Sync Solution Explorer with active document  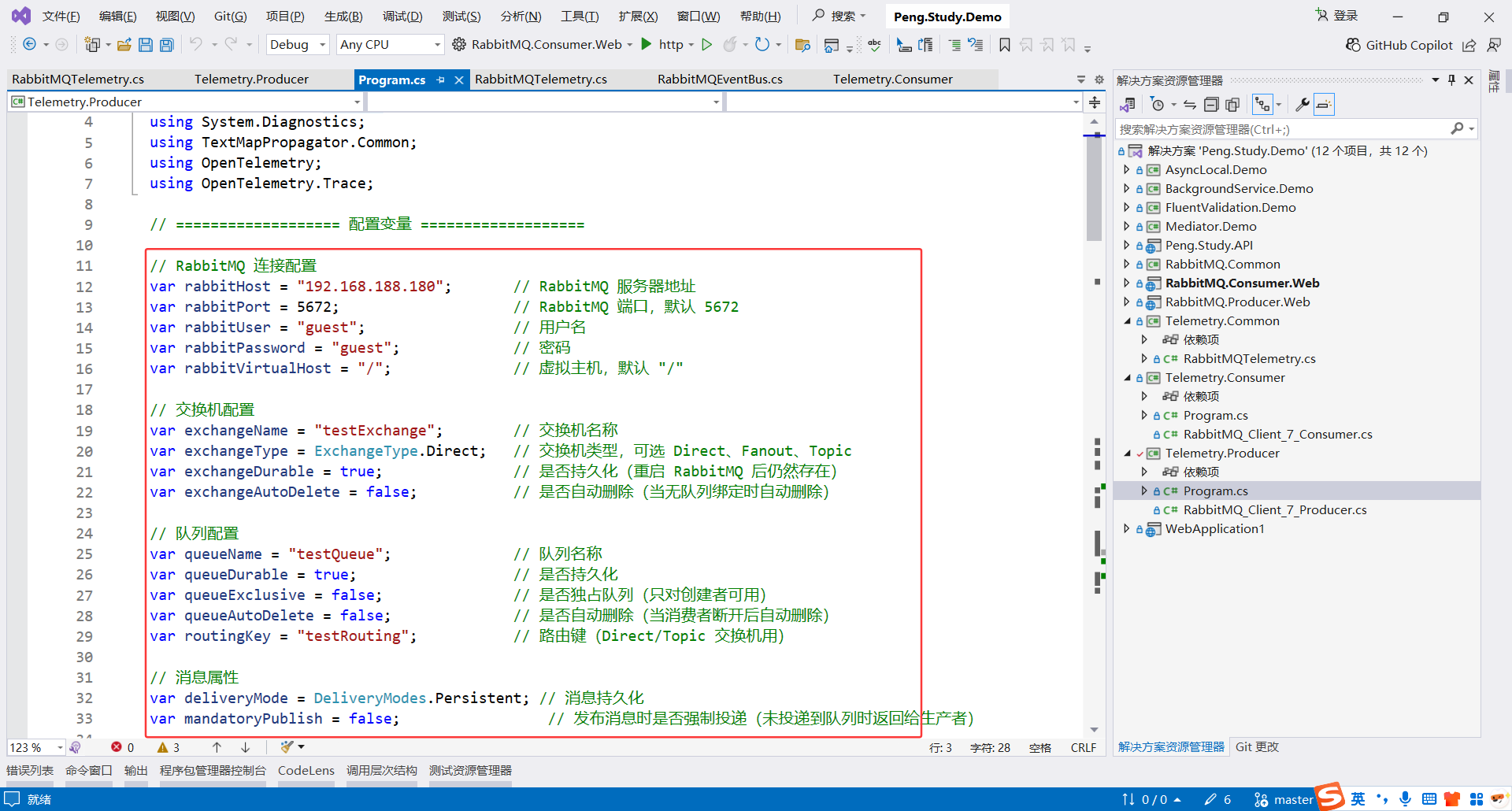pyautogui.click(x=1190, y=104)
